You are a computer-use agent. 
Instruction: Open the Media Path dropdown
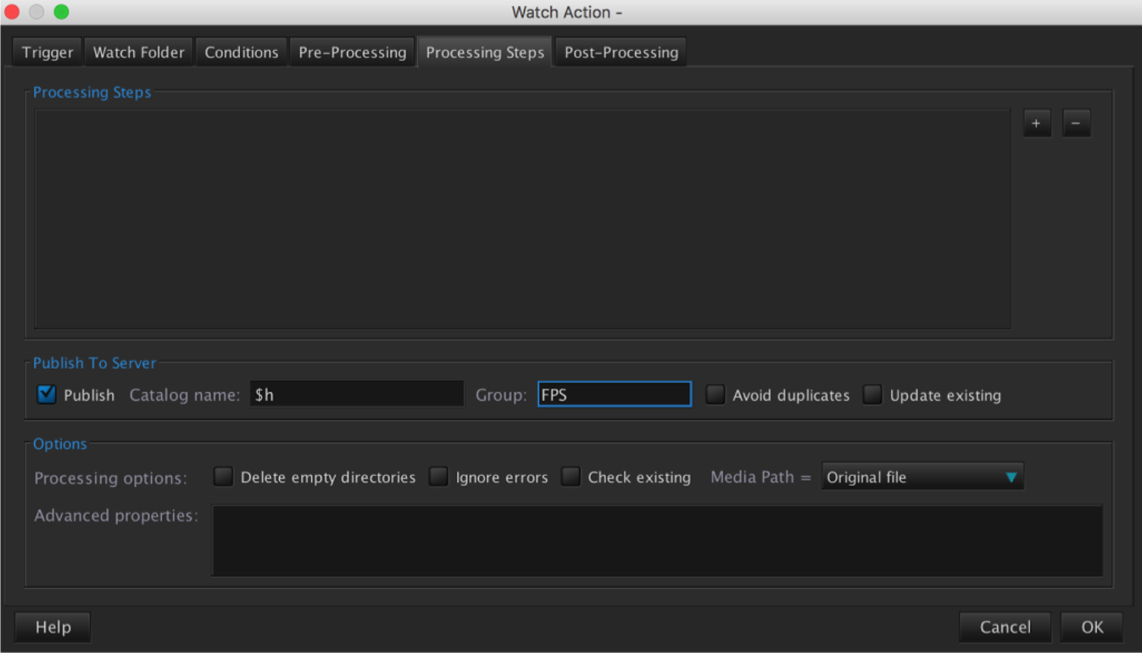pyautogui.click(x=922, y=477)
